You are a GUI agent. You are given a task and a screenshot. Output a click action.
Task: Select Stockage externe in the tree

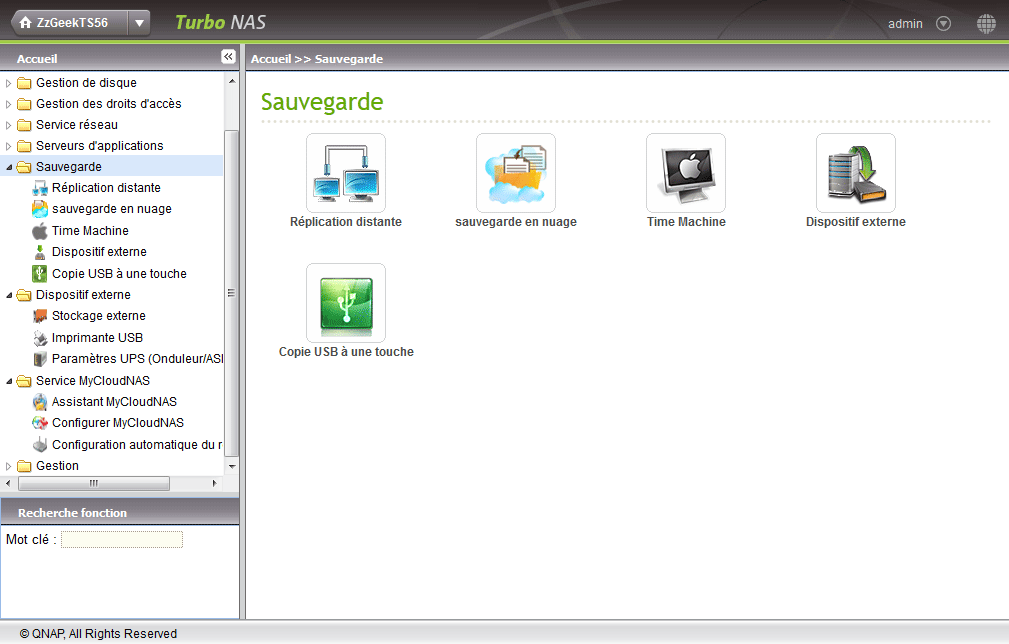click(98, 316)
